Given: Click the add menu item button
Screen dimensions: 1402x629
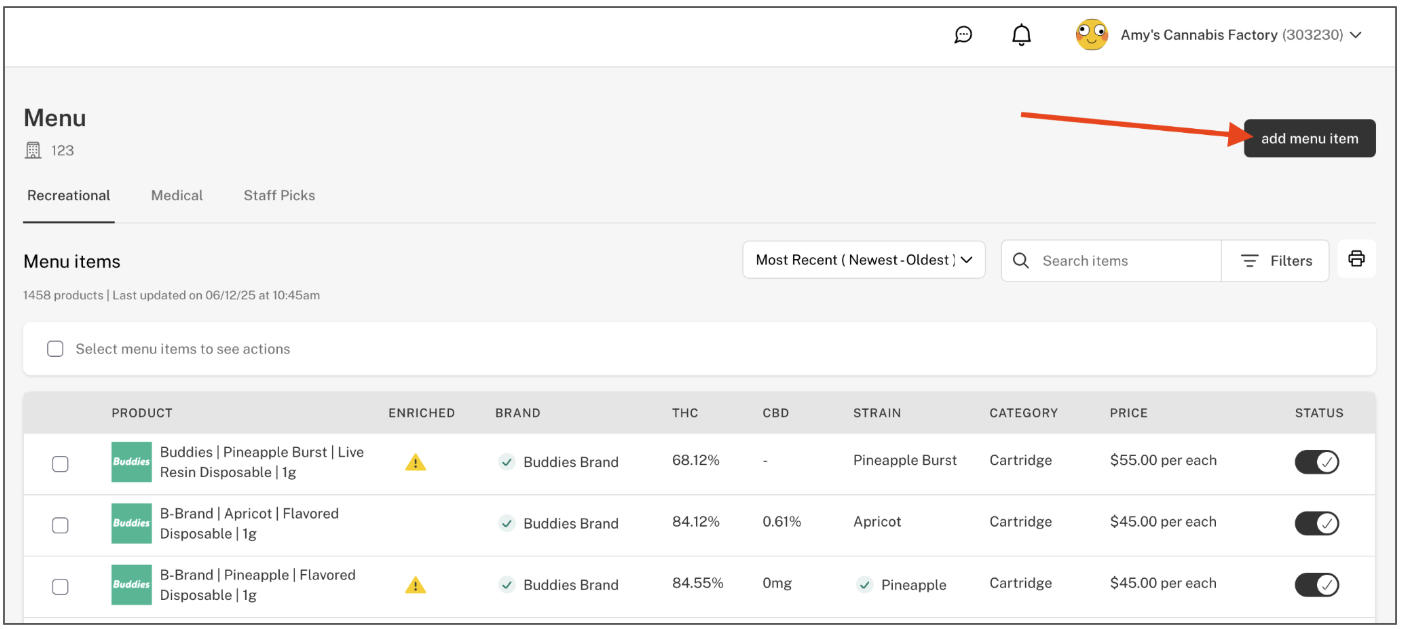Looking at the screenshot, I should coord(1309,139).
